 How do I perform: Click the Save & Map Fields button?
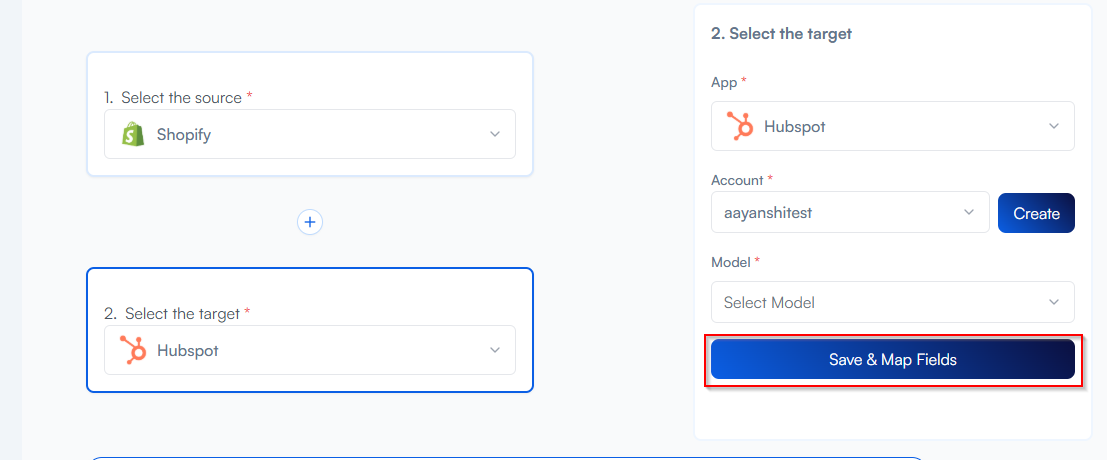pyautogui.click(x=892, y=360)
